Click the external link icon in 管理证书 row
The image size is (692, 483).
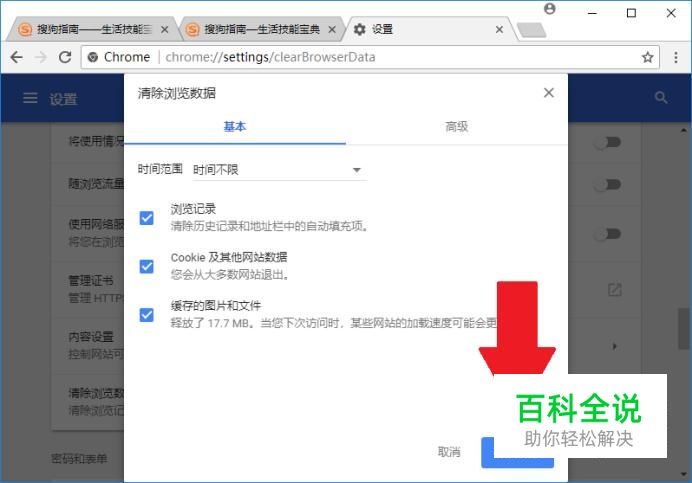614,290
